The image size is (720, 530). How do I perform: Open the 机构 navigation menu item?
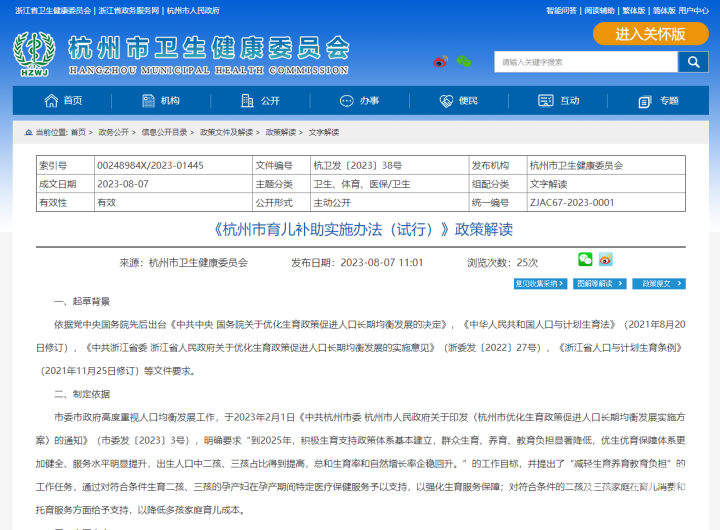click(160, 101)
